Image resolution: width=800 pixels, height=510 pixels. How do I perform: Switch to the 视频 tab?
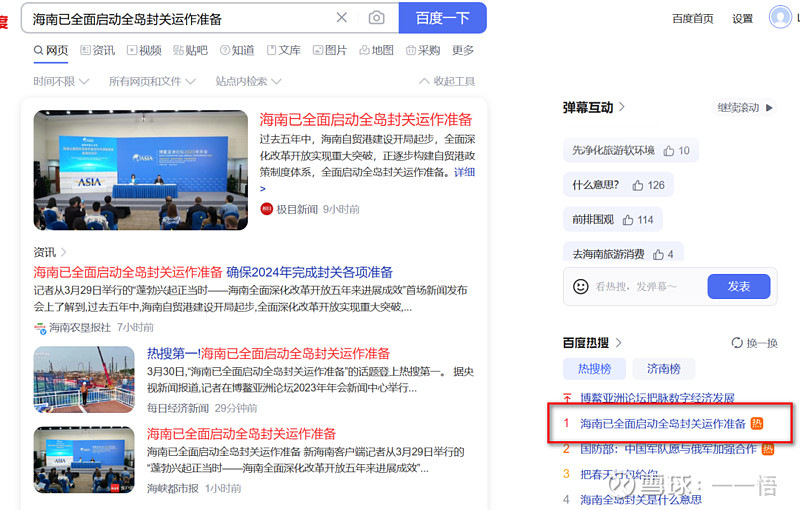pos(144,50)
